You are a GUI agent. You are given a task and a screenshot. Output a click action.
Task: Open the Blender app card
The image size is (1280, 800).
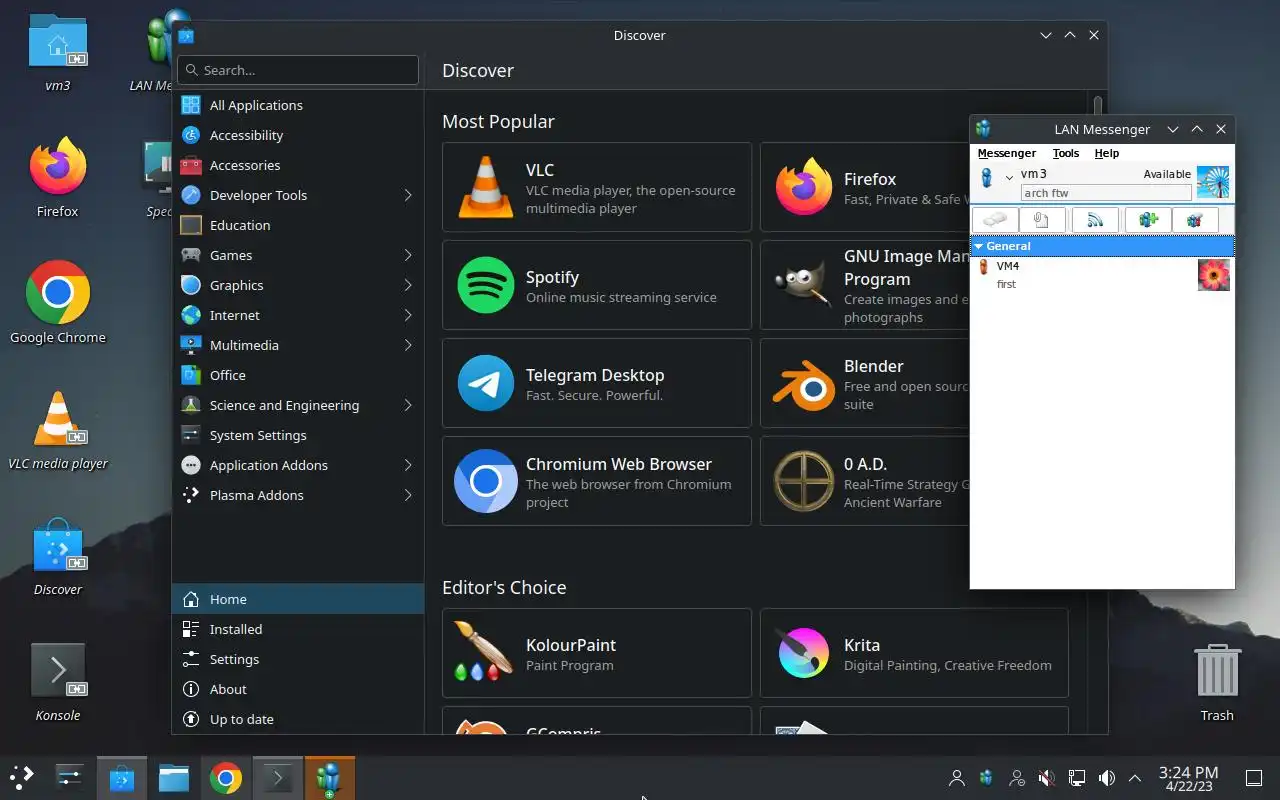click(x=865, y=383)
